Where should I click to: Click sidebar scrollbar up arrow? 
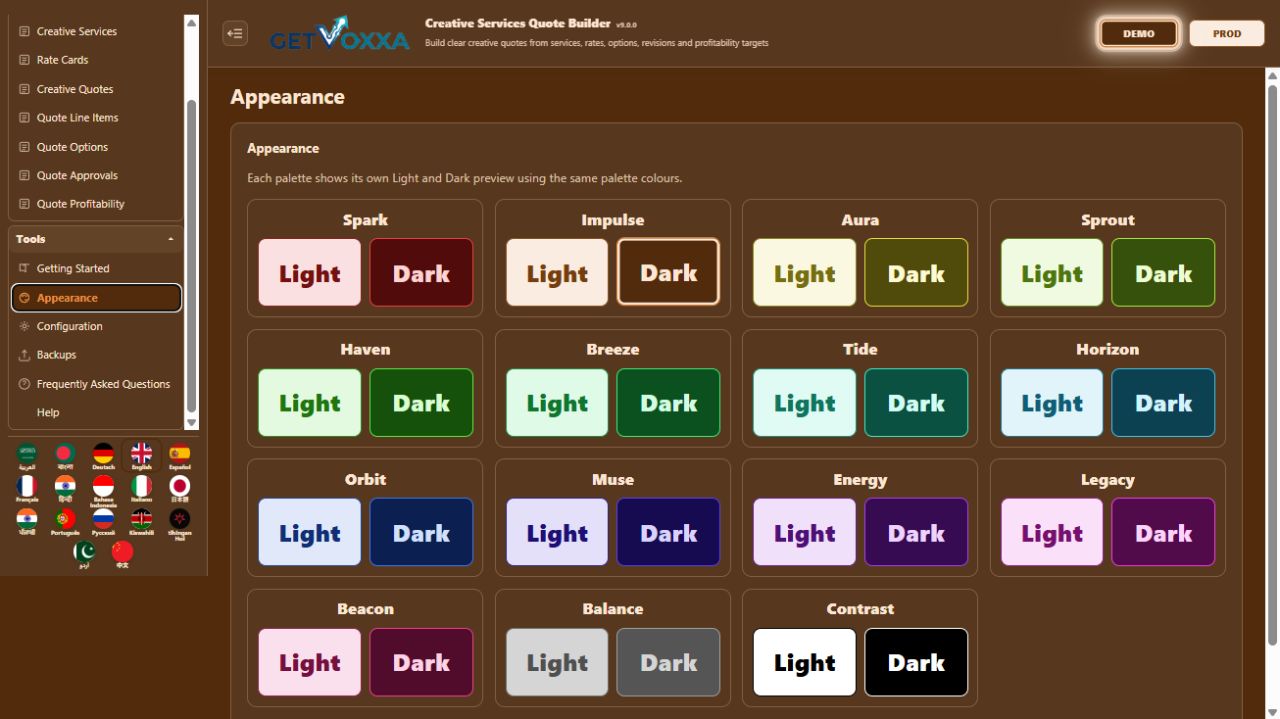tap(192, 21)
